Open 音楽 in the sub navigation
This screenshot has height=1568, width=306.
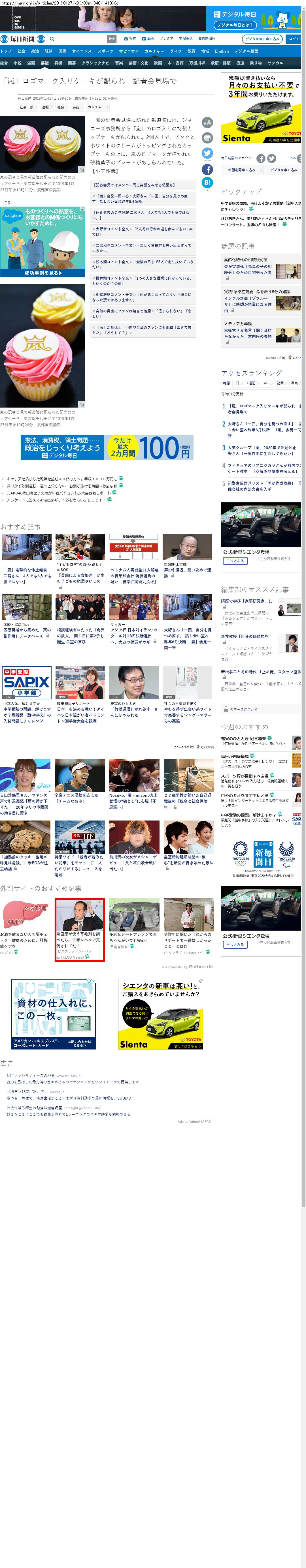tap(119, 63)
